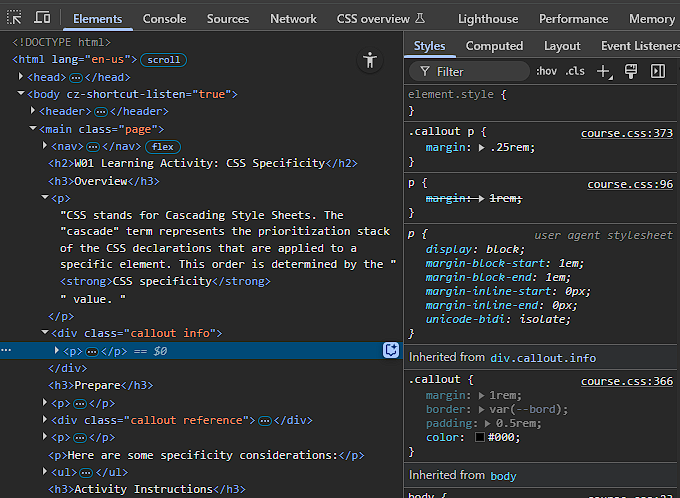680x498 pixels.
Task: Click the CSS overview experiment flask icon
Action: pyautogui.click(x=420, y=18)
